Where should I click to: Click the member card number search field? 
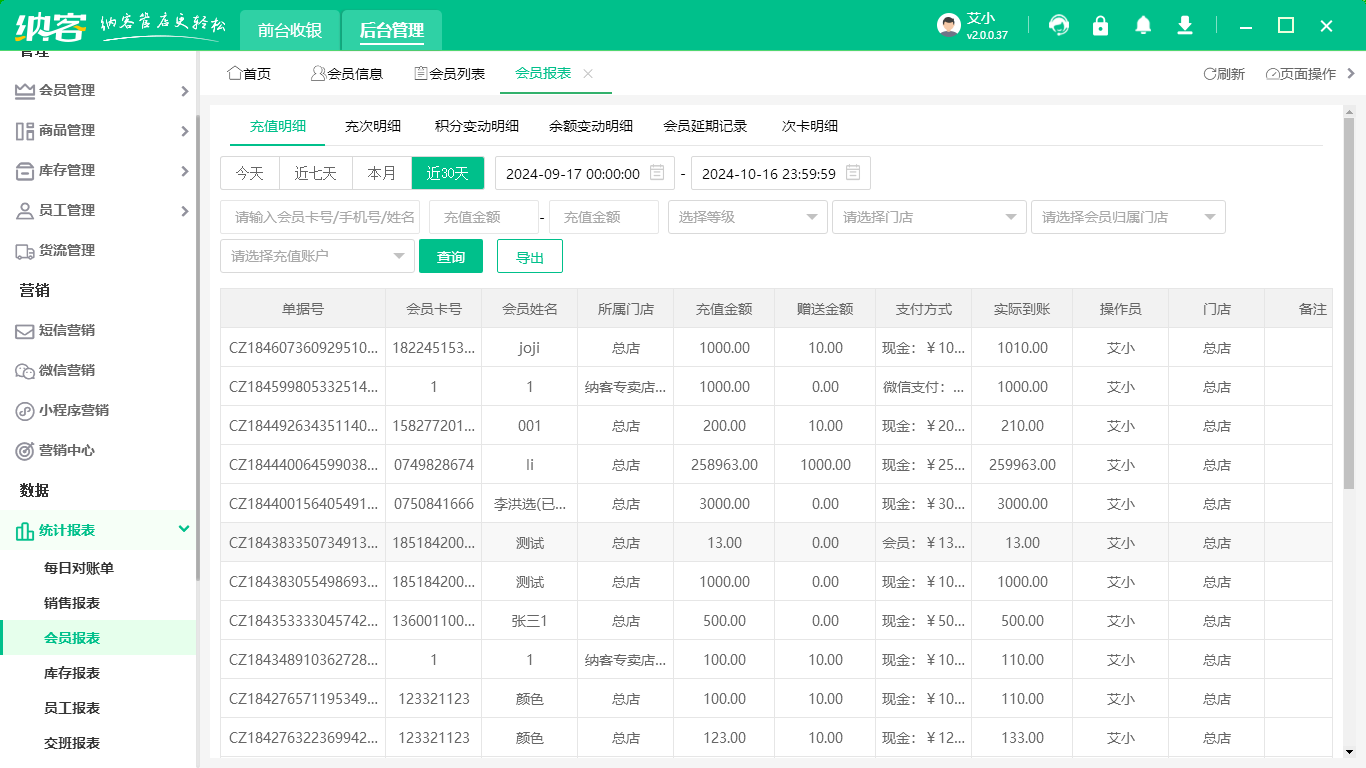324,217
